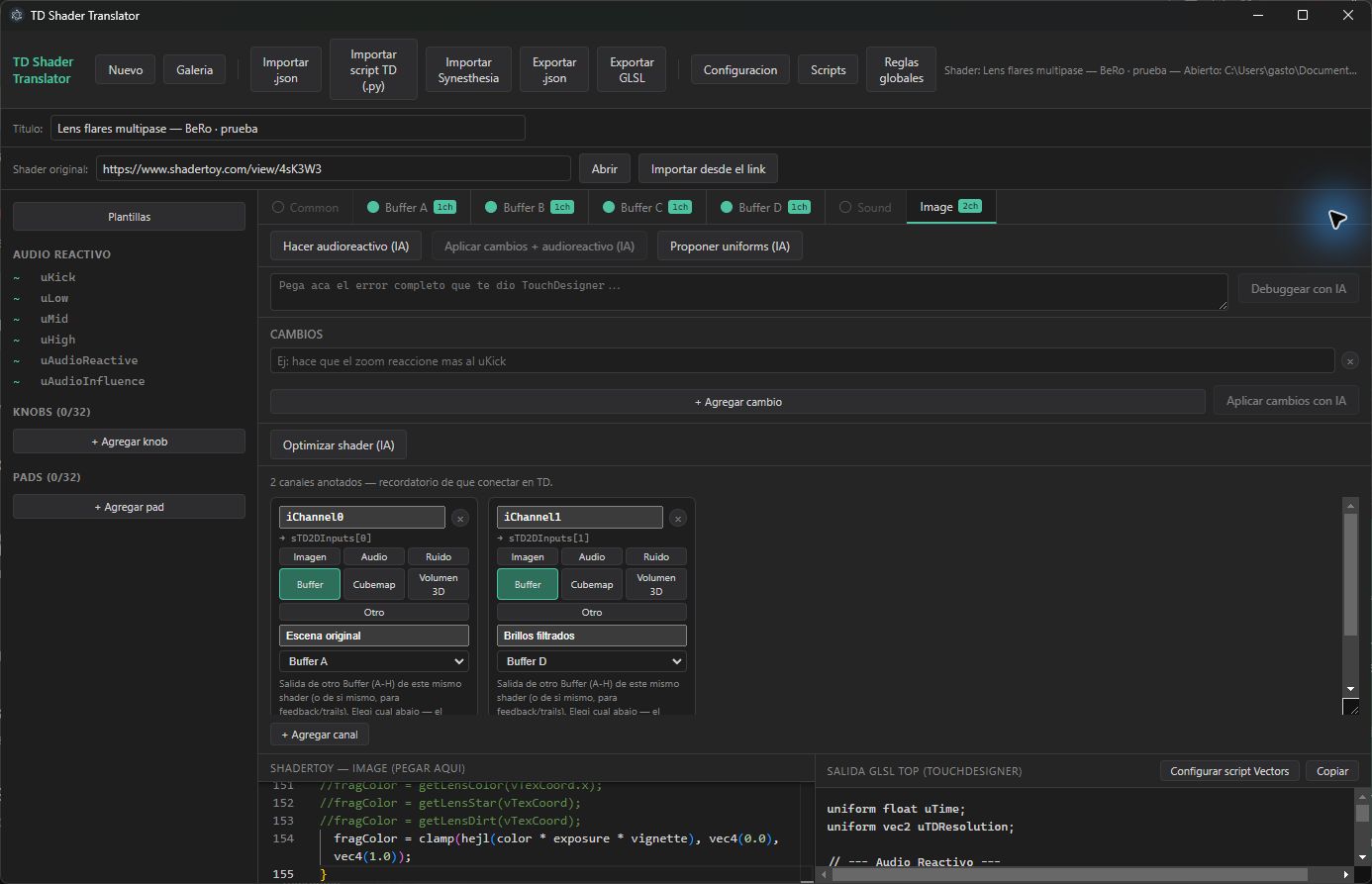Viewport: 1372px width, 884px height.
Task: Click the uKick audio uniform
Action: (x=58, y=277)
